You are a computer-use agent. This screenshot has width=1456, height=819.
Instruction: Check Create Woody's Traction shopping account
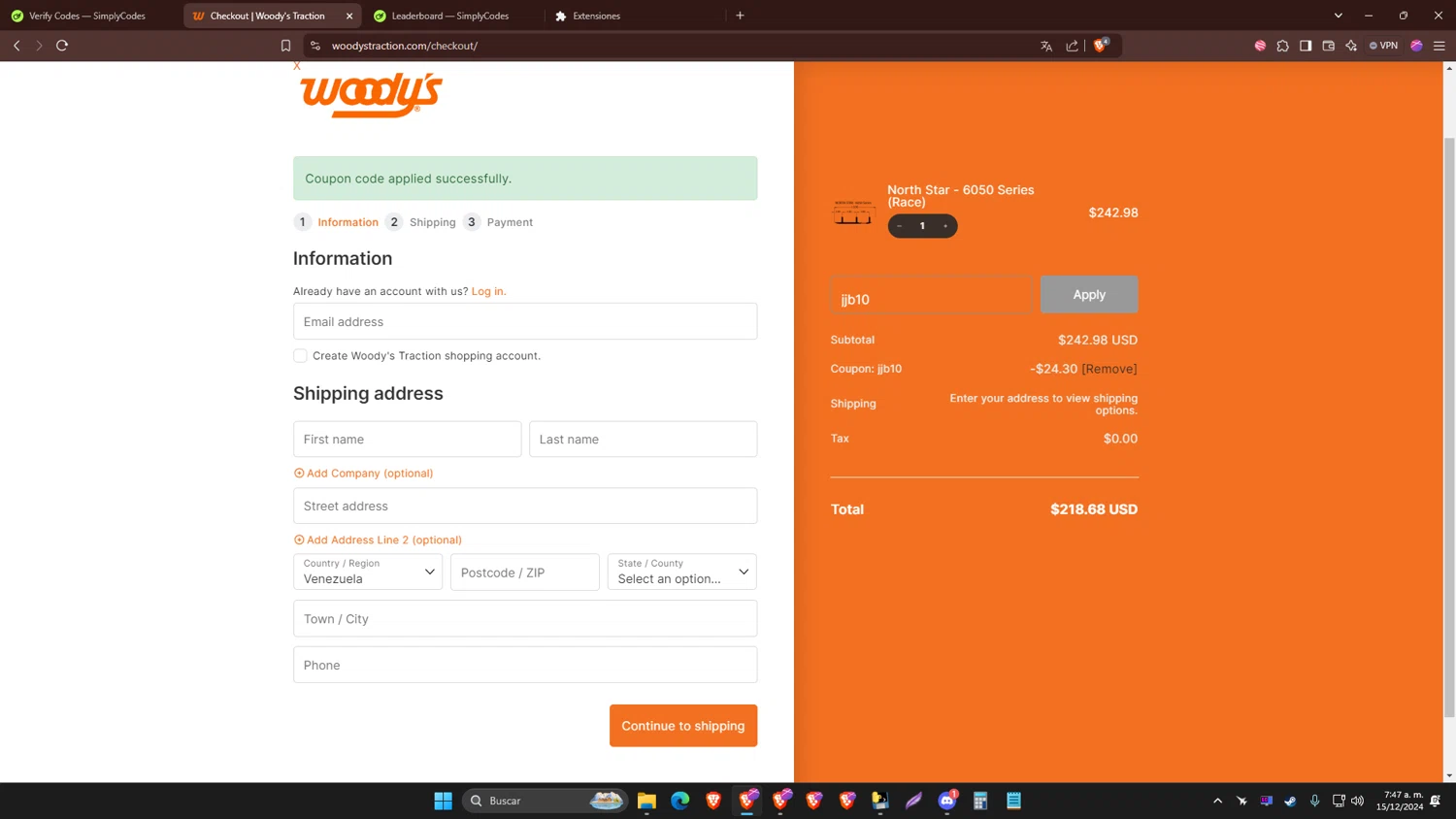[x=300, y=356]
